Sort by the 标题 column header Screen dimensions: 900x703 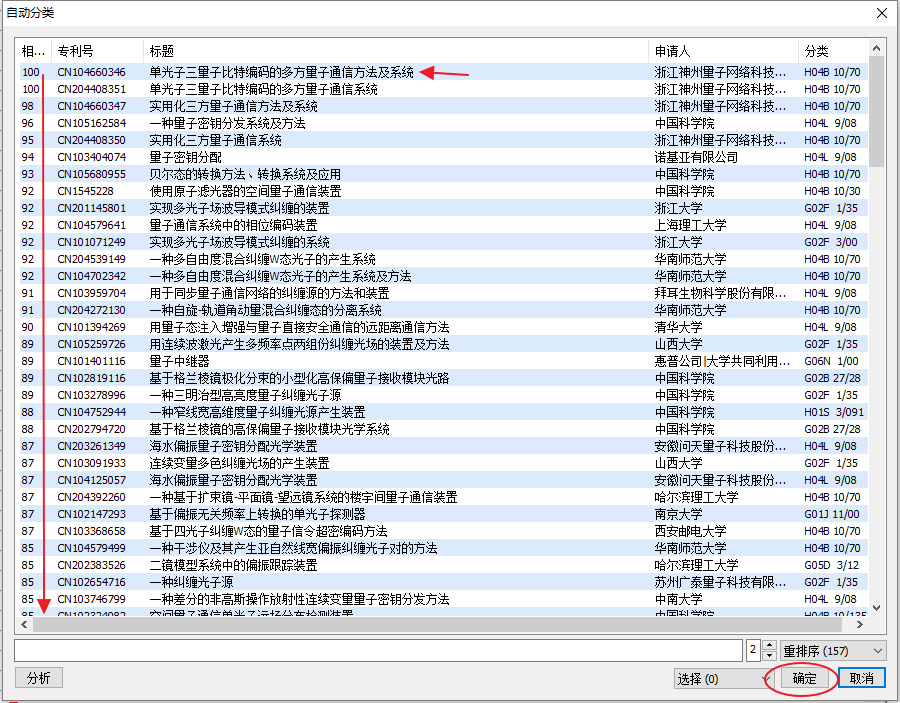pyautogui.click(x=395, y=51)
